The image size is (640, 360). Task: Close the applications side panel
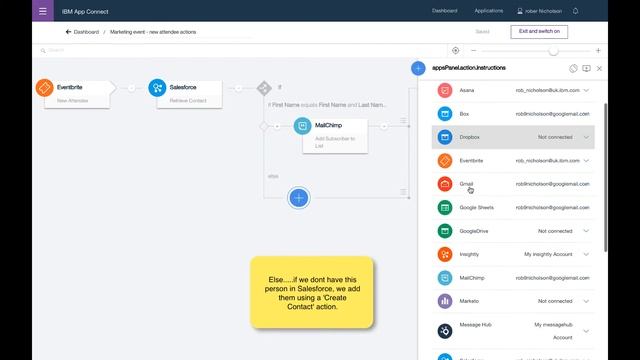599,69
